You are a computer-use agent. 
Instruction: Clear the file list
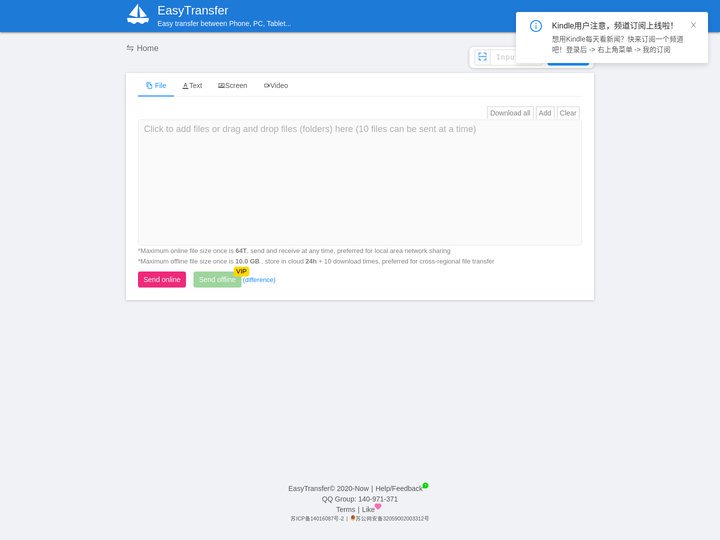[568, 113]
